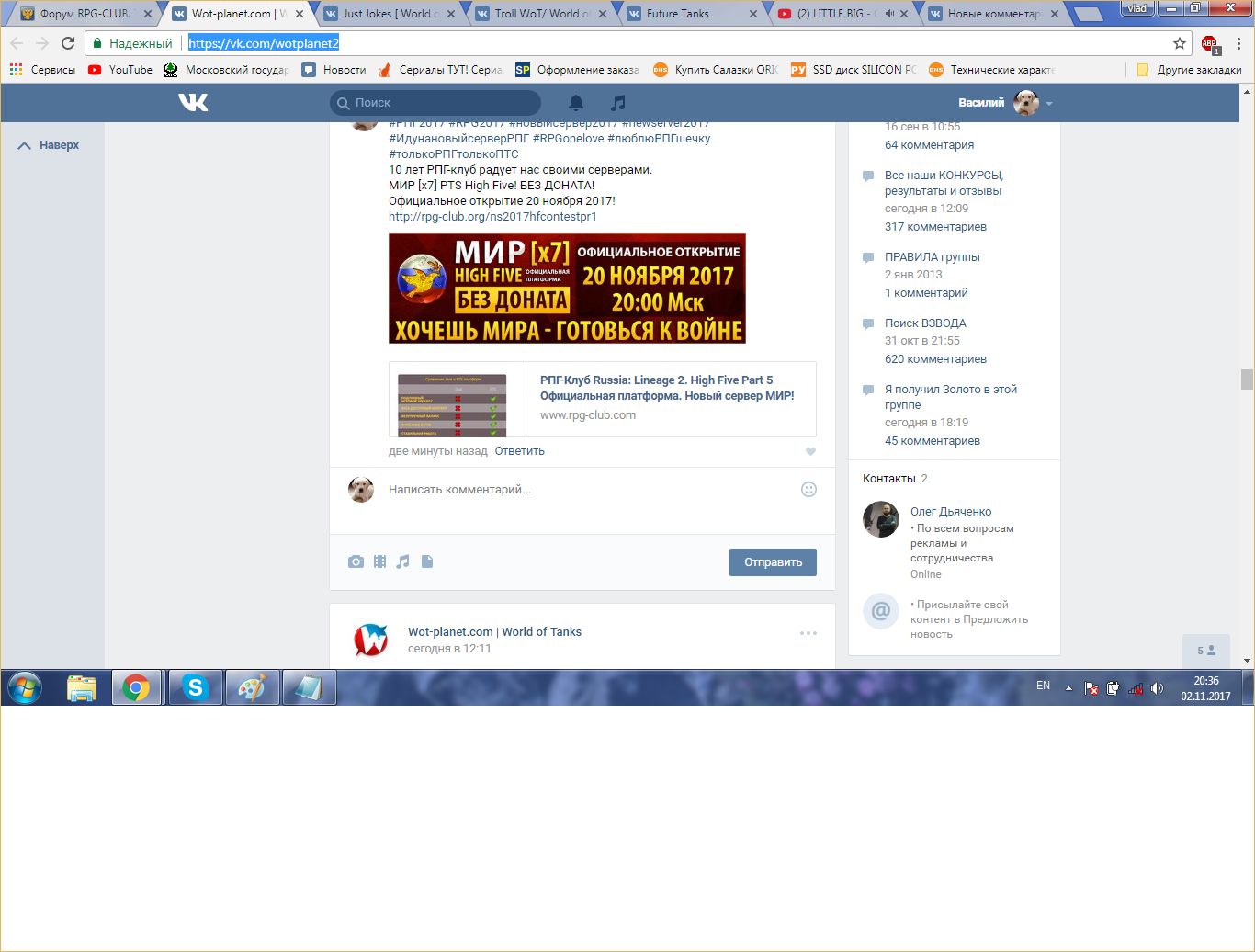The width and height of the screenshot is (1255, 952).
Task: Like the comment with the heart icon
Action: click(x=810, y=451)
